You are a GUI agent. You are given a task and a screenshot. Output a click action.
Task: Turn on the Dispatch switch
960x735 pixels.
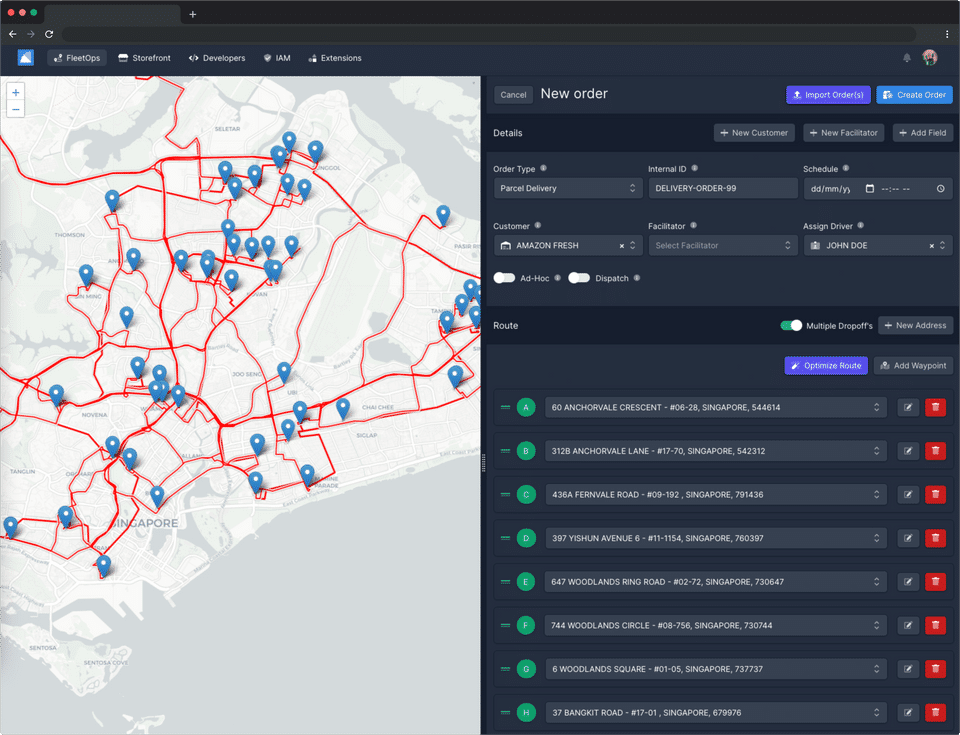coord(579,278)
